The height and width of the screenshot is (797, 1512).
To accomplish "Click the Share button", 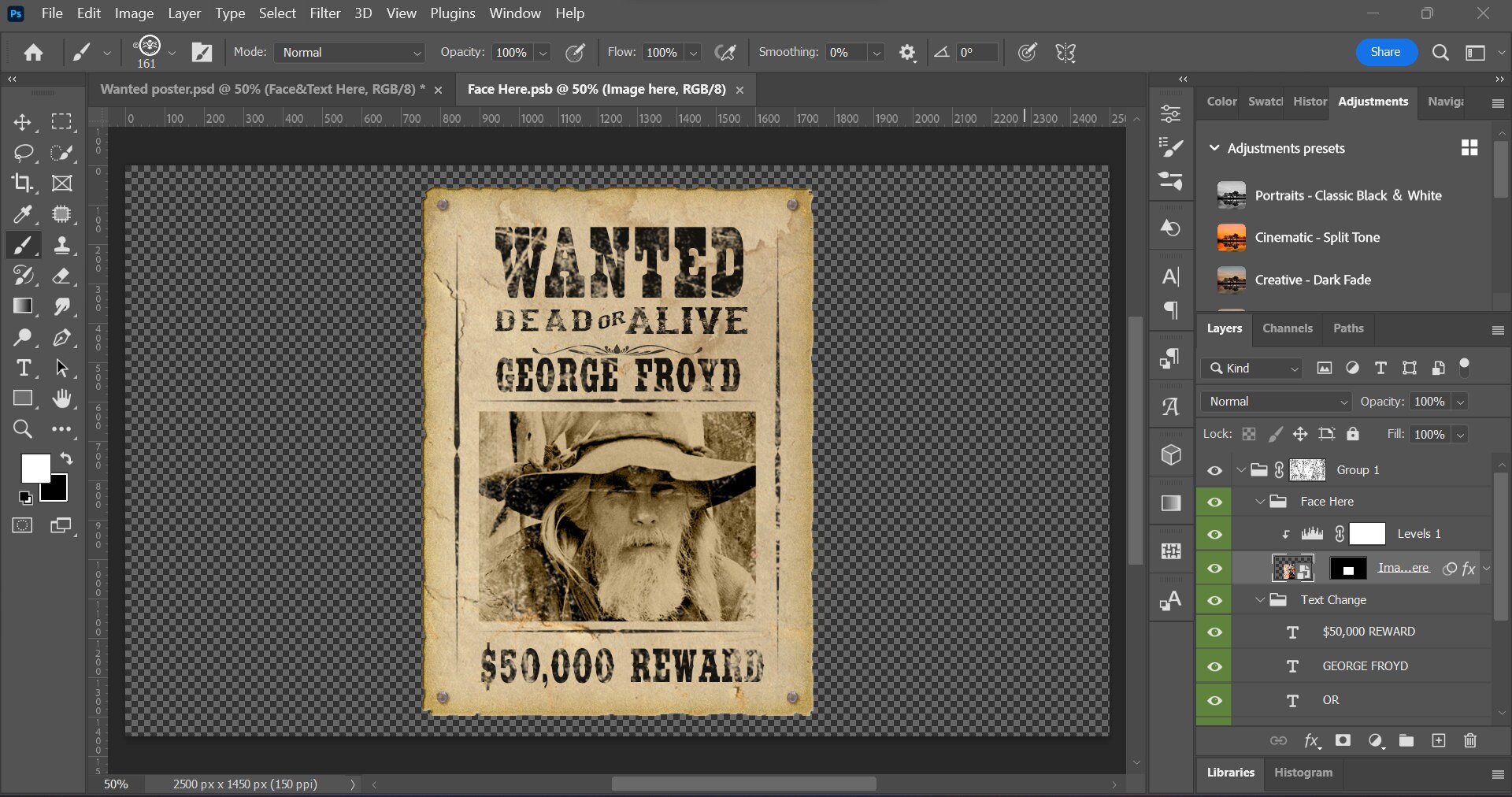I will tap(1386, 52).
